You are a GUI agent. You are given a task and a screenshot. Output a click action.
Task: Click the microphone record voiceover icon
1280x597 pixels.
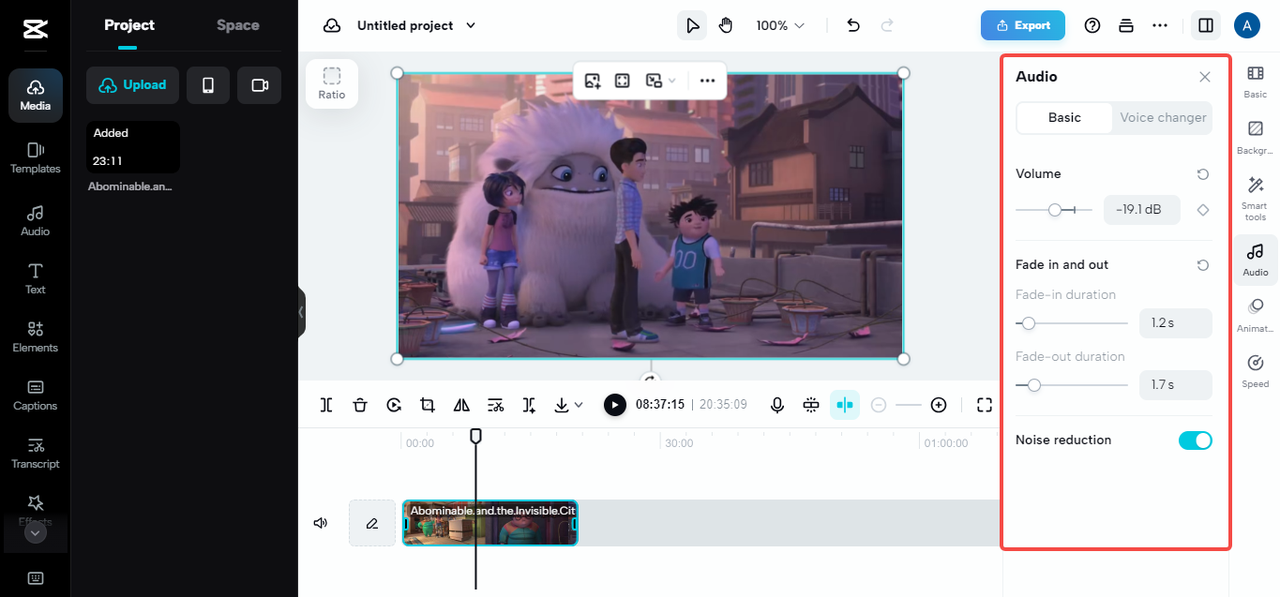(x=777, y=405)
